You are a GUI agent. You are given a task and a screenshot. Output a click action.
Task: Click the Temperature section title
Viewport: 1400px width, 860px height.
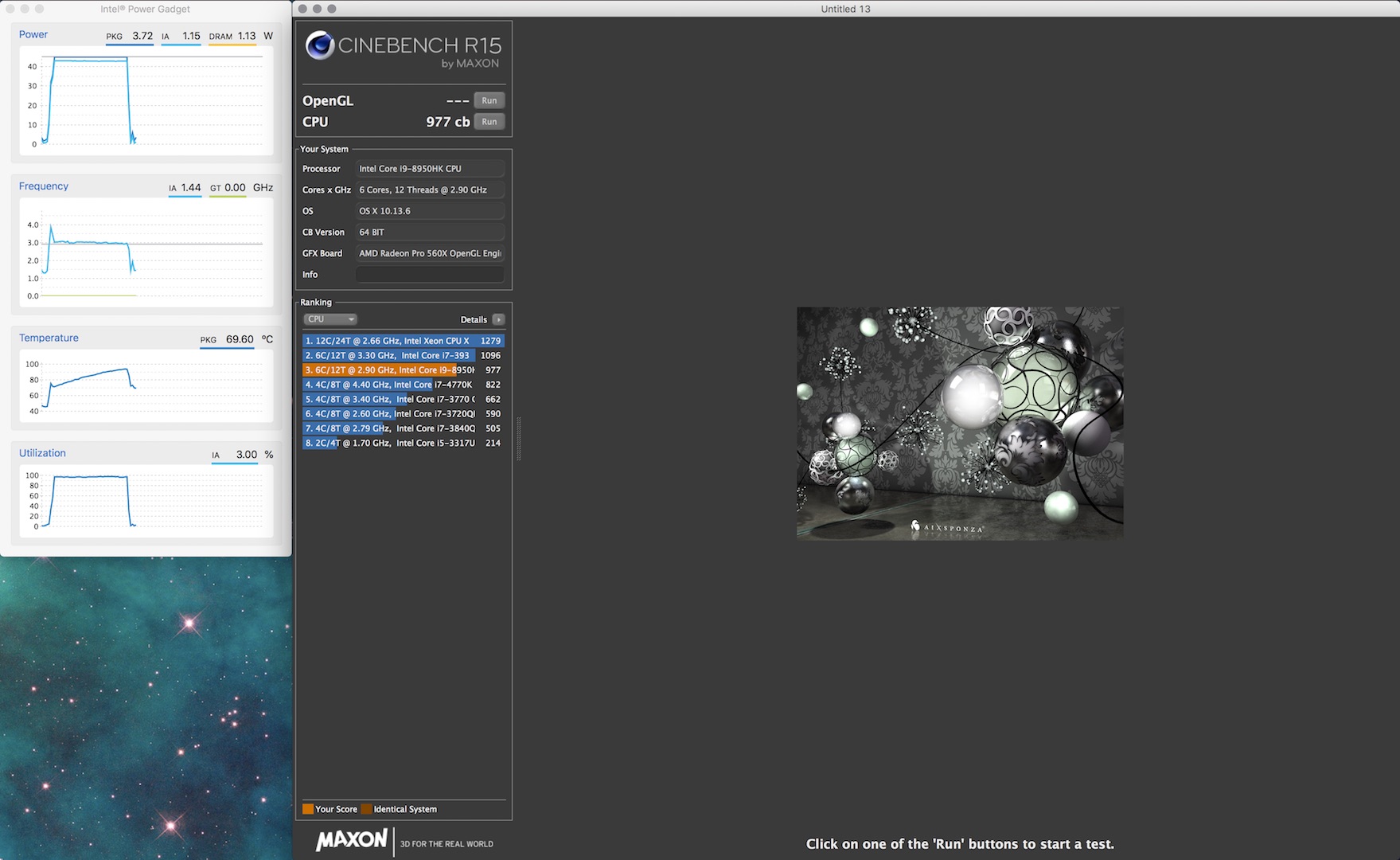(x=49, y=338)
